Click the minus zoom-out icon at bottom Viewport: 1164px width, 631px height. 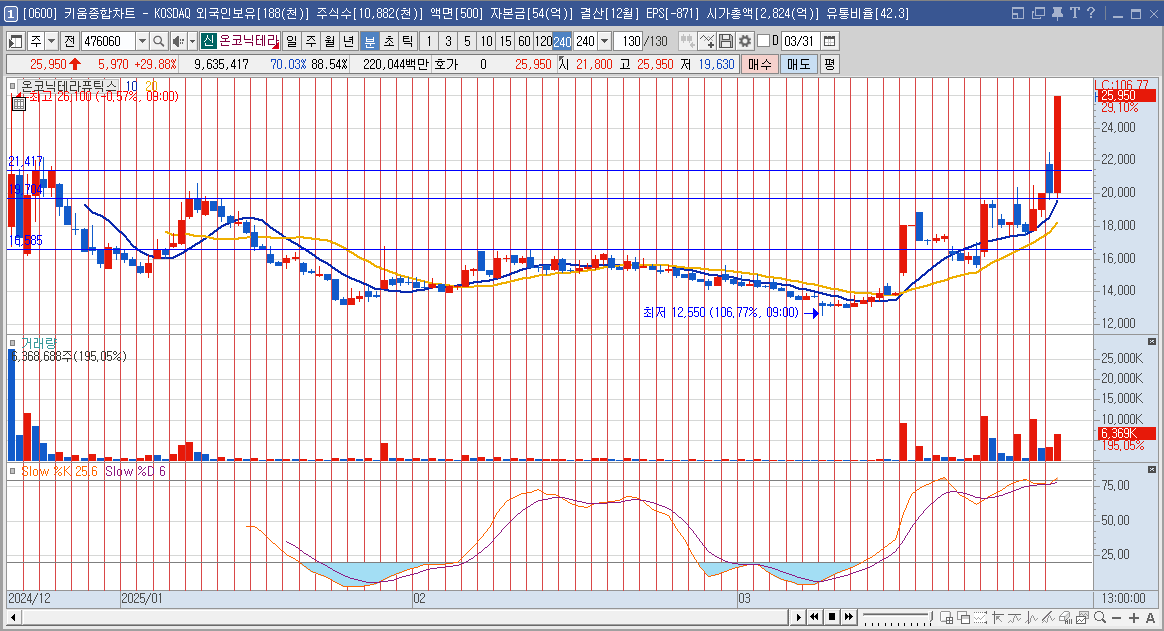(x=1116, y=618)
